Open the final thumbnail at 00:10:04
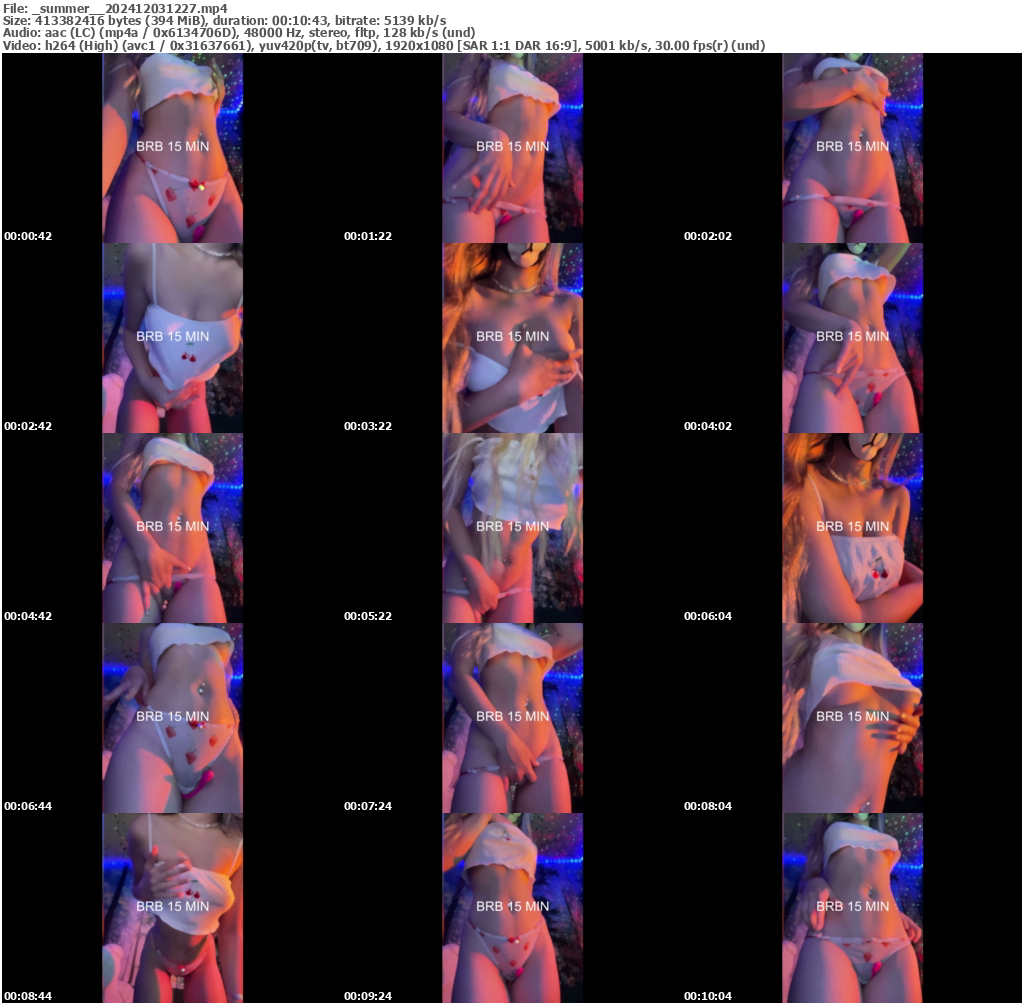 (x=852, y=907)
